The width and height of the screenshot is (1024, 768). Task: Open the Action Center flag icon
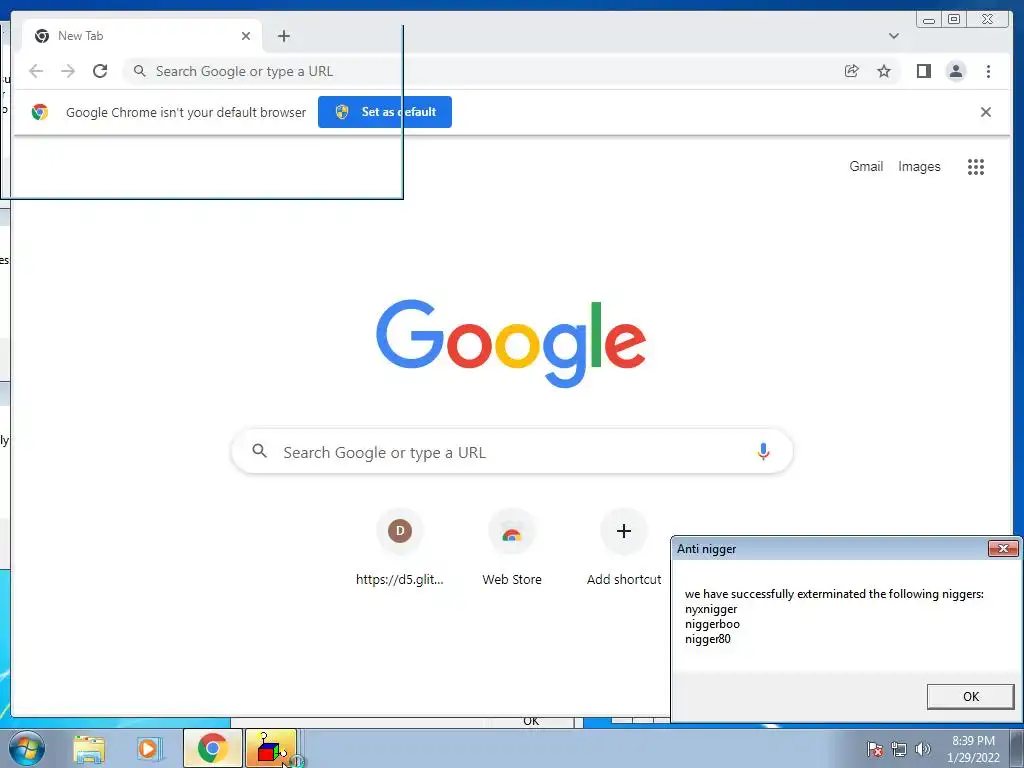[874, 749]
